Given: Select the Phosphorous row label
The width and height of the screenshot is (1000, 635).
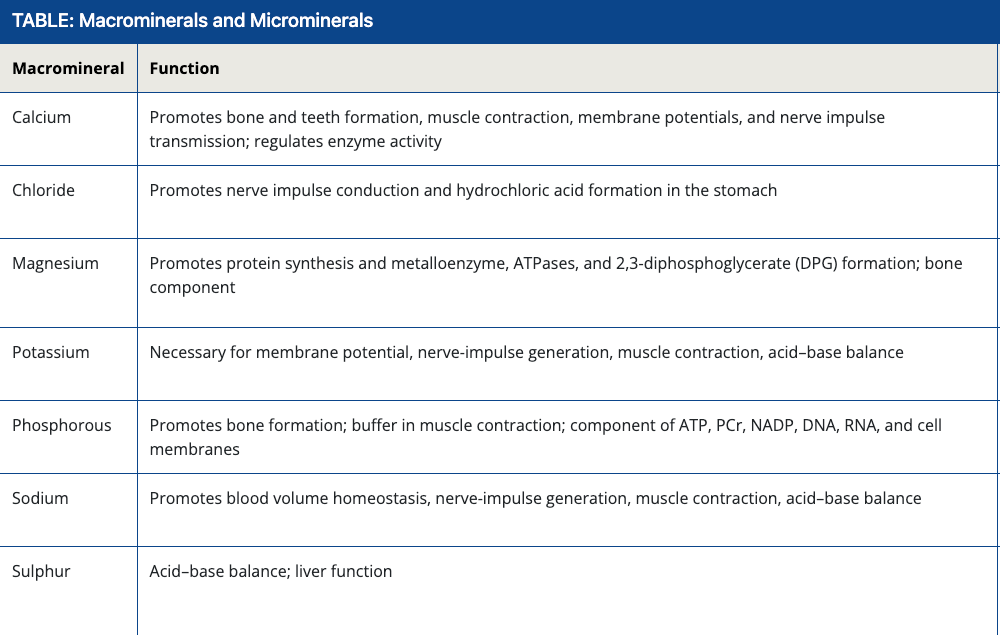Looking at the screenshot, I should point(62,425).
